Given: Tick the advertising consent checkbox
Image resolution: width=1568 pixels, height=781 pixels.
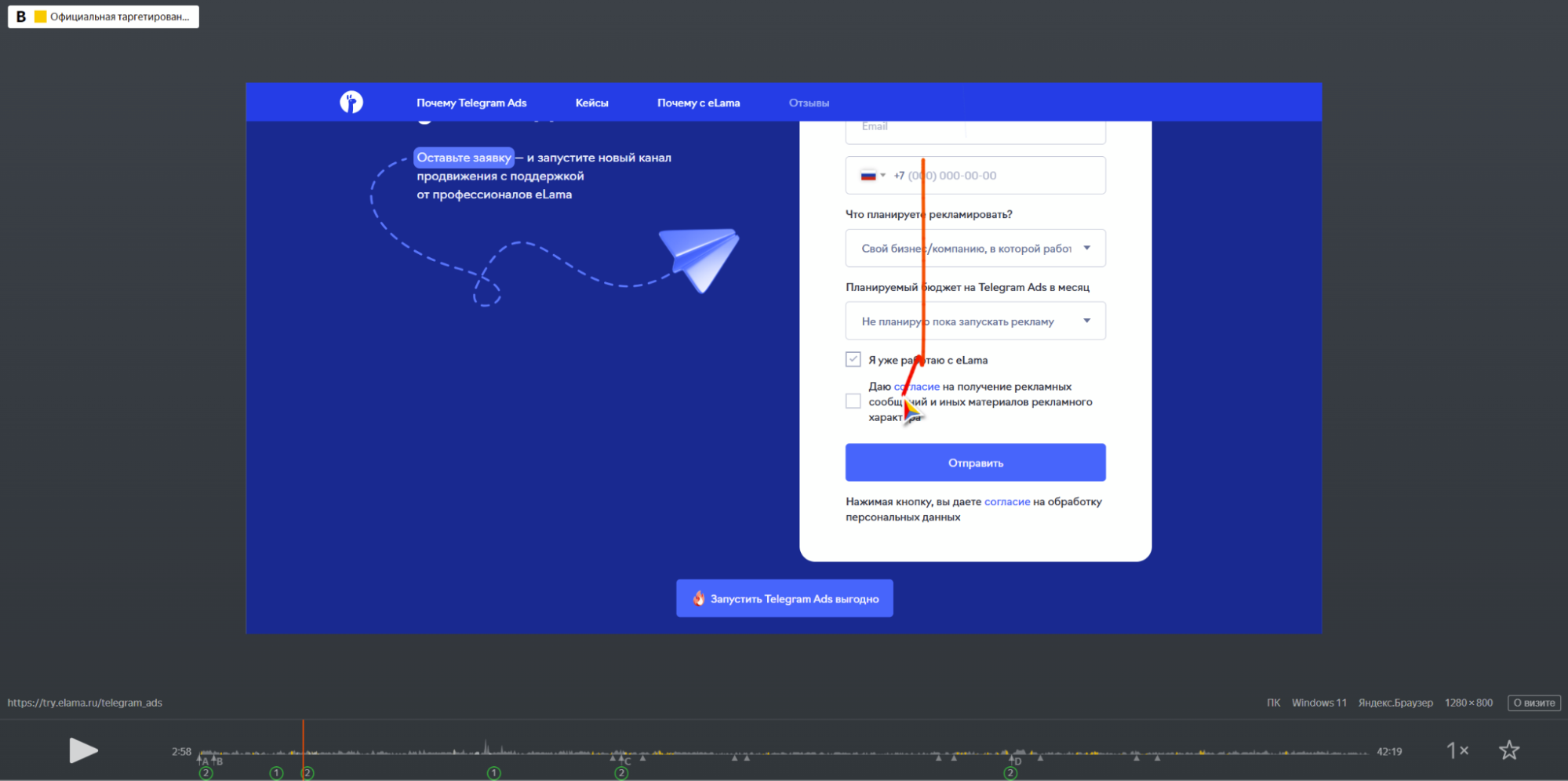Looking at the screenshot, I should pyautogui.click(x=853, y=401).
